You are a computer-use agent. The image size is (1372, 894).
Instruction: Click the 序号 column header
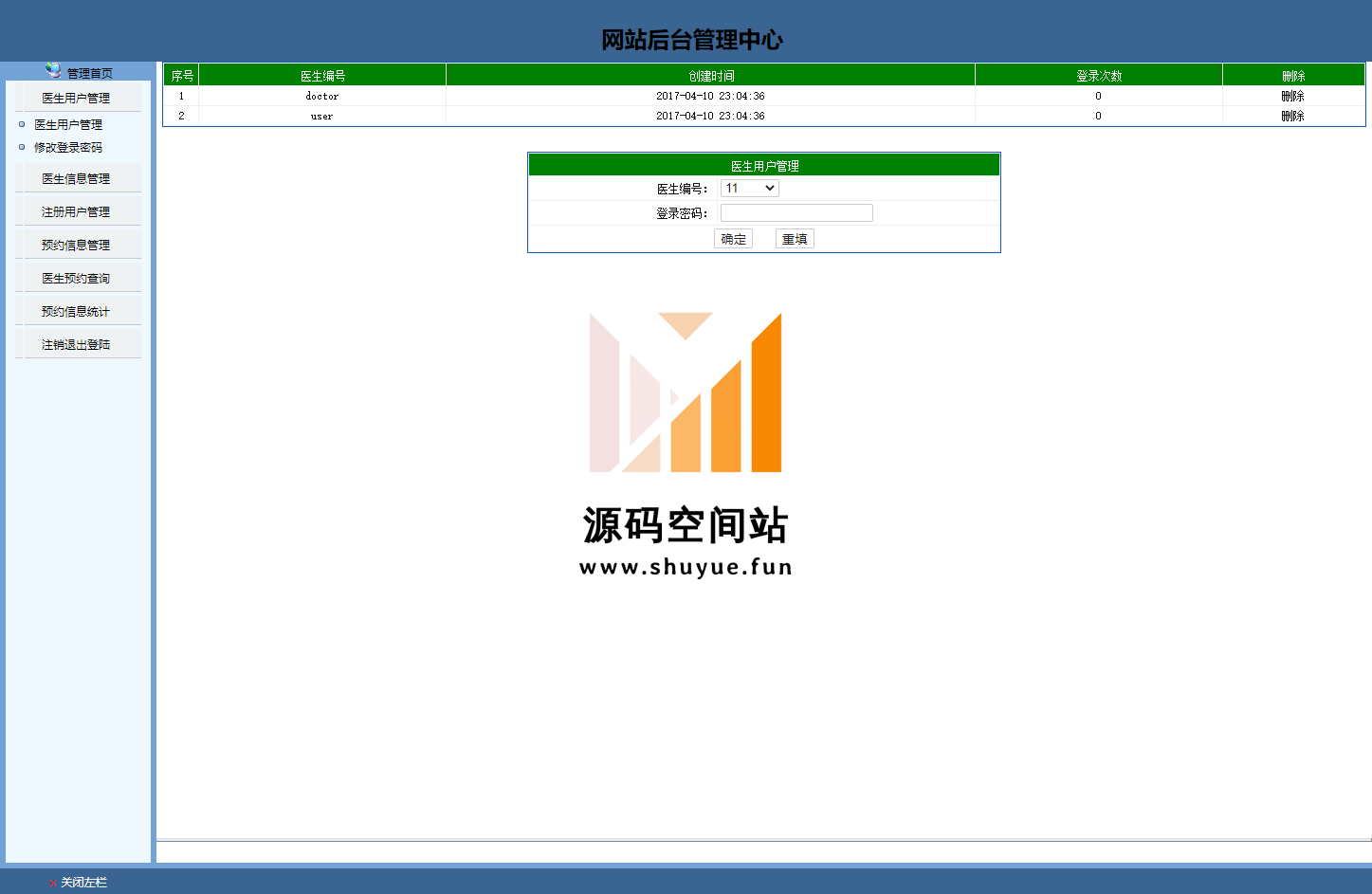coord(182,75)
